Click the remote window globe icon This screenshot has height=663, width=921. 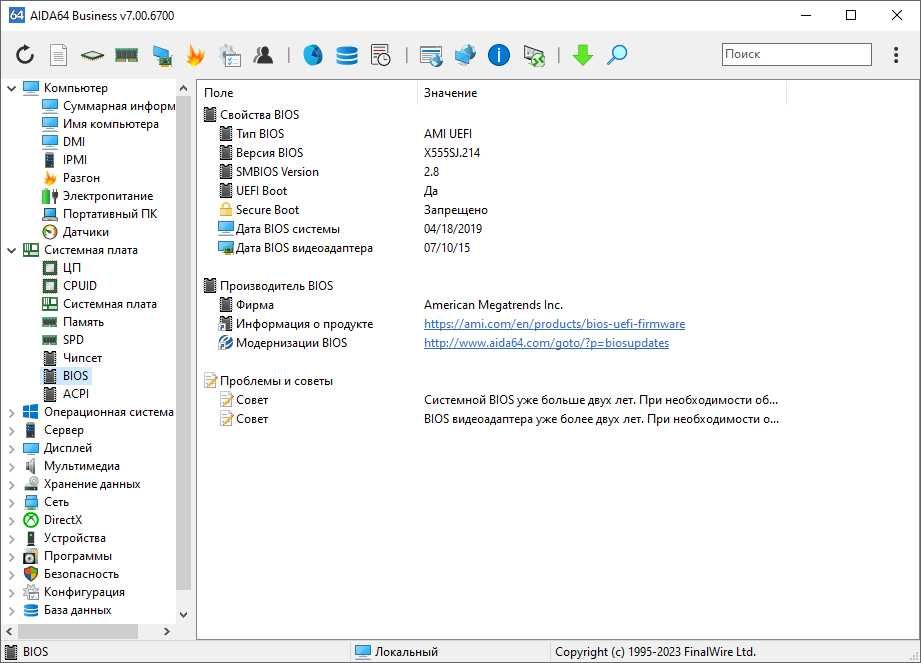pos(431,55)
